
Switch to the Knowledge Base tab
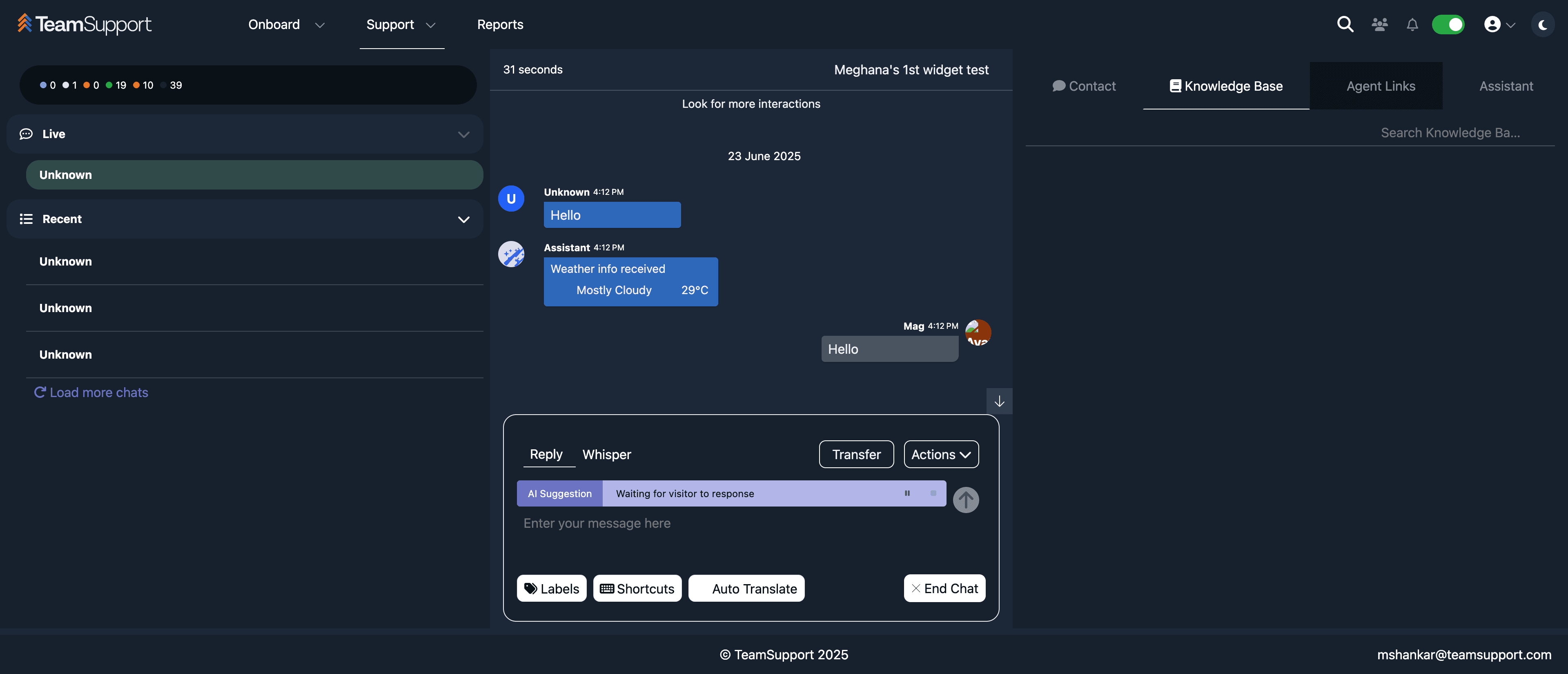tap(1226, 87)
